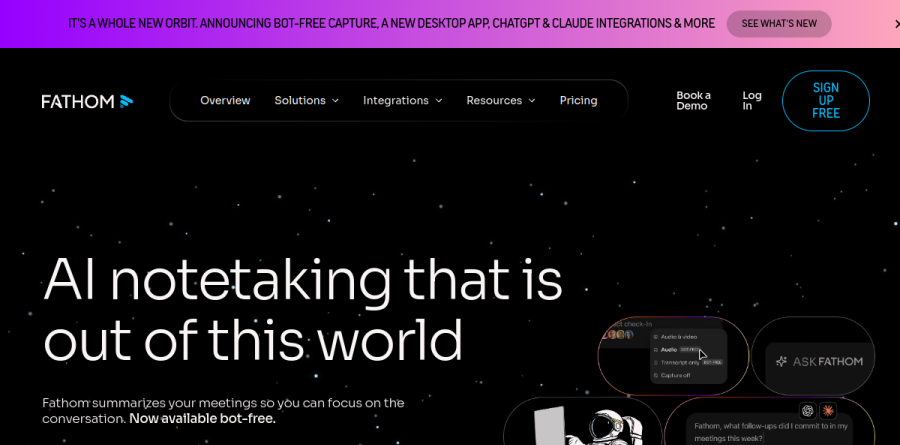Choose Capture off in the capture menu
Image resolution: width=900 pixels, height=445 pixels.
pos(672,376)
